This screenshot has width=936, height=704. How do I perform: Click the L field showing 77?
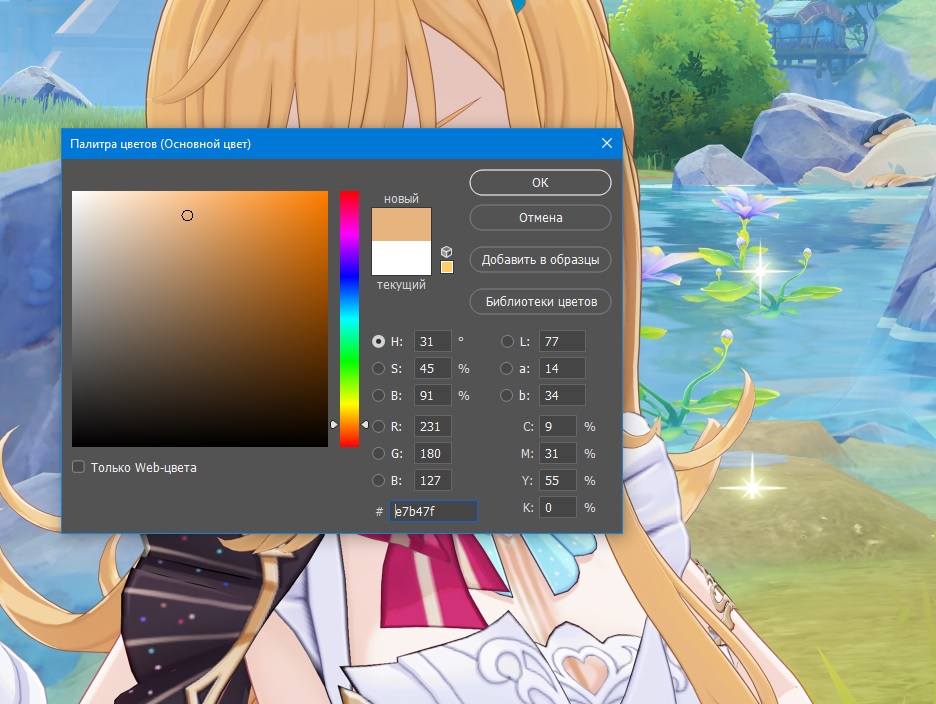tap(562, 342)
